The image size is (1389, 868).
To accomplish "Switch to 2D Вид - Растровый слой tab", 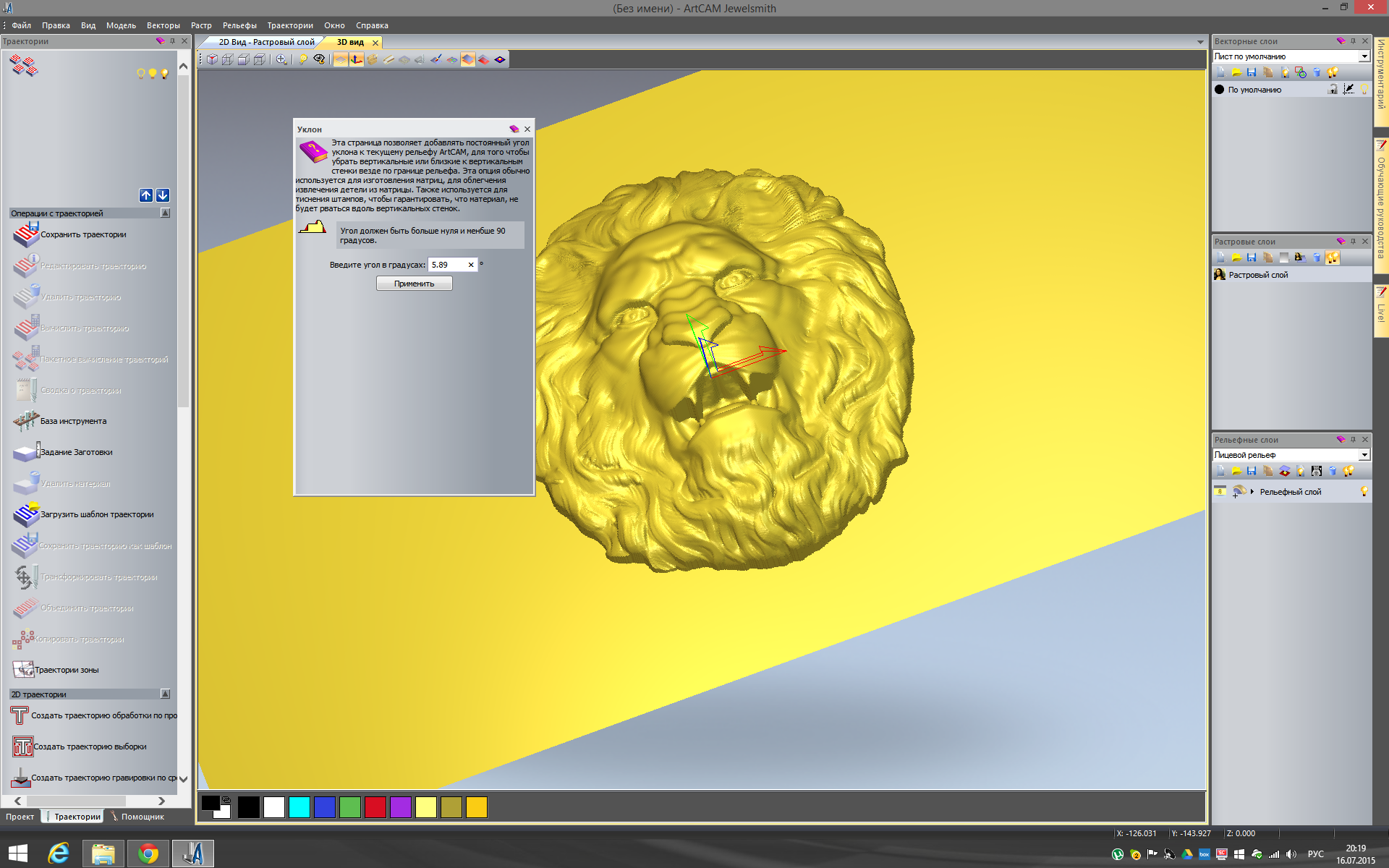I will (266, 42).
